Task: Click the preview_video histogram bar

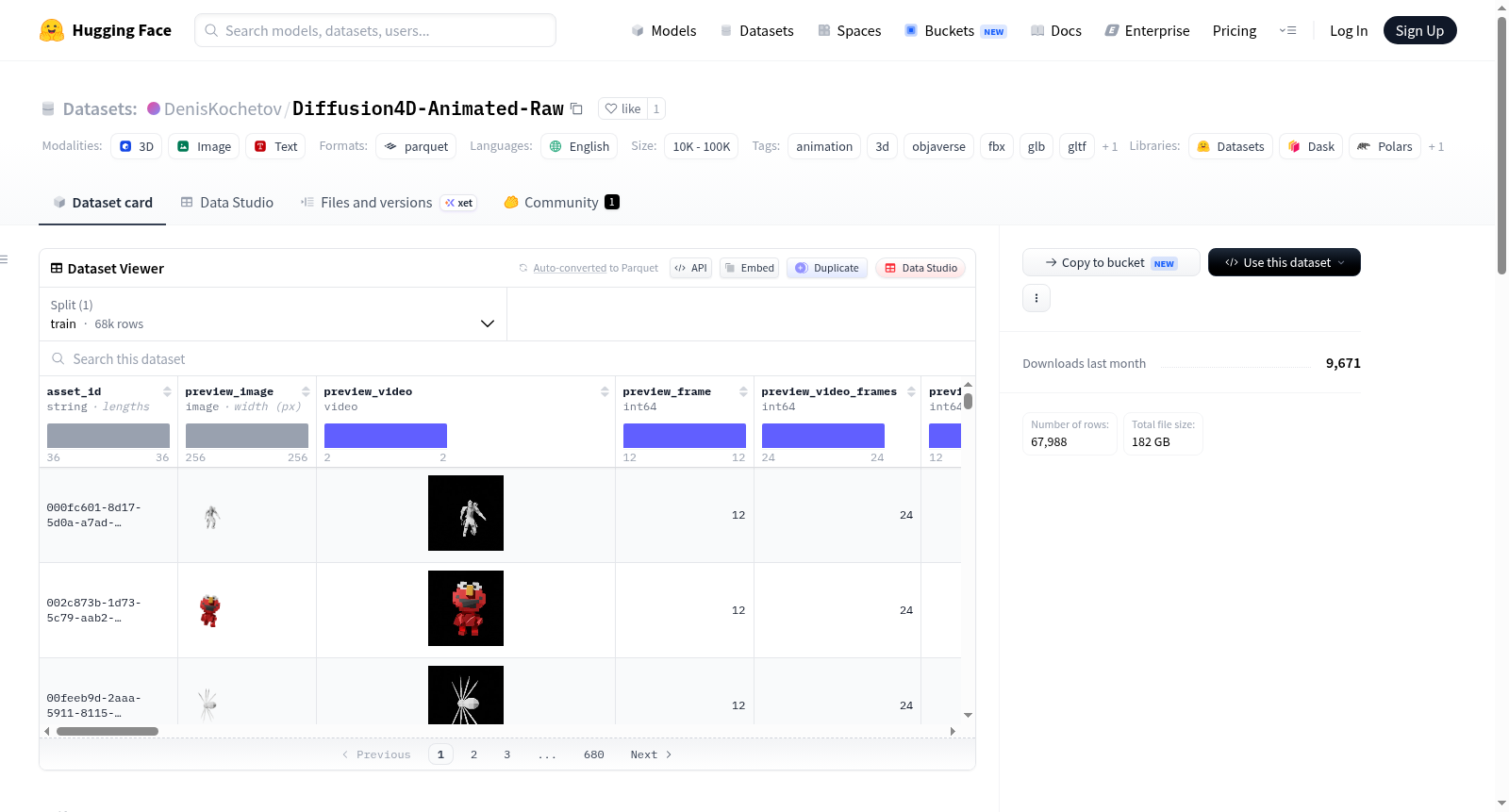Action: click(x=386, y=436)
